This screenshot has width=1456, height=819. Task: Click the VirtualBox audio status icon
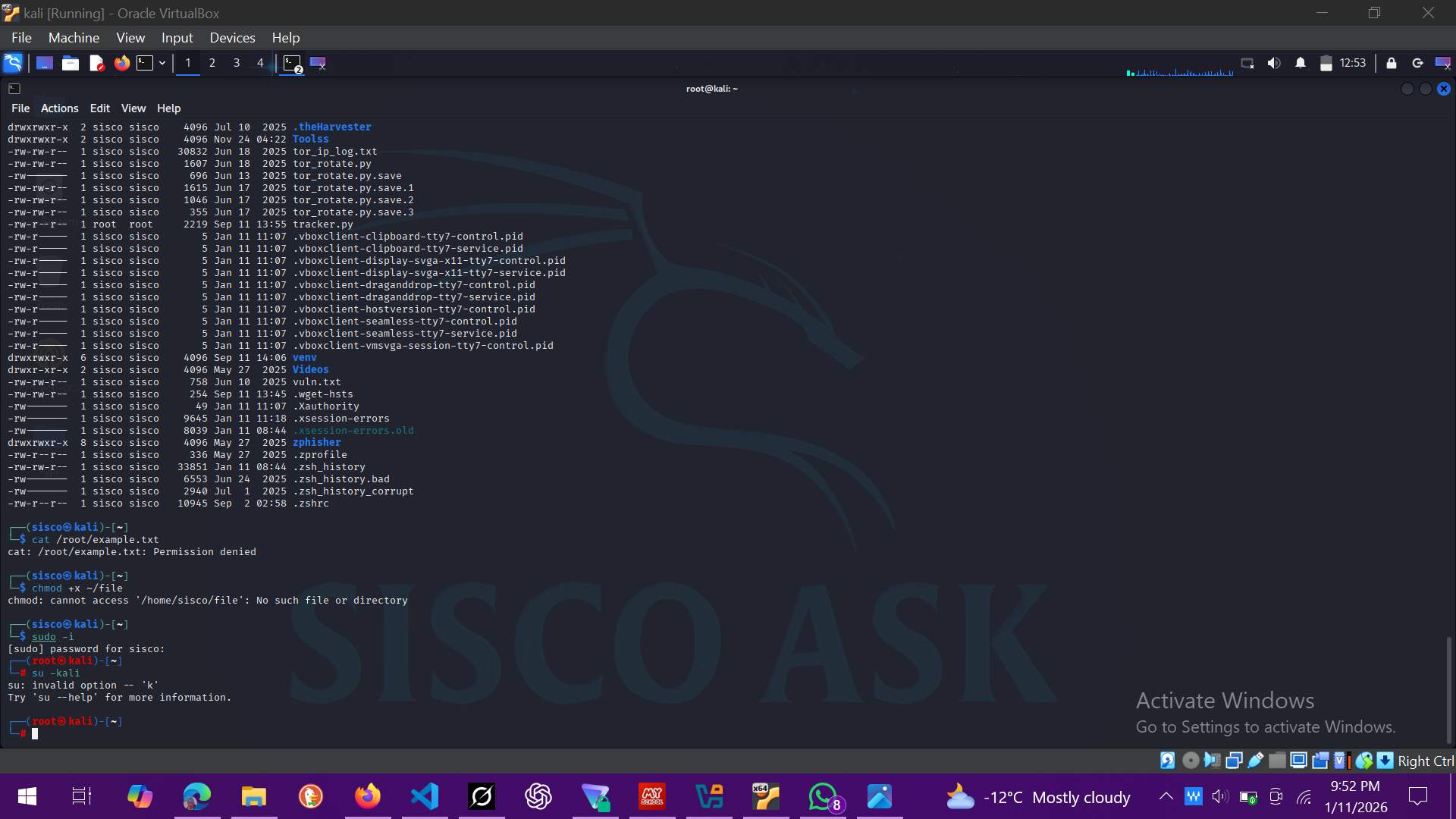pos(1212,761)
